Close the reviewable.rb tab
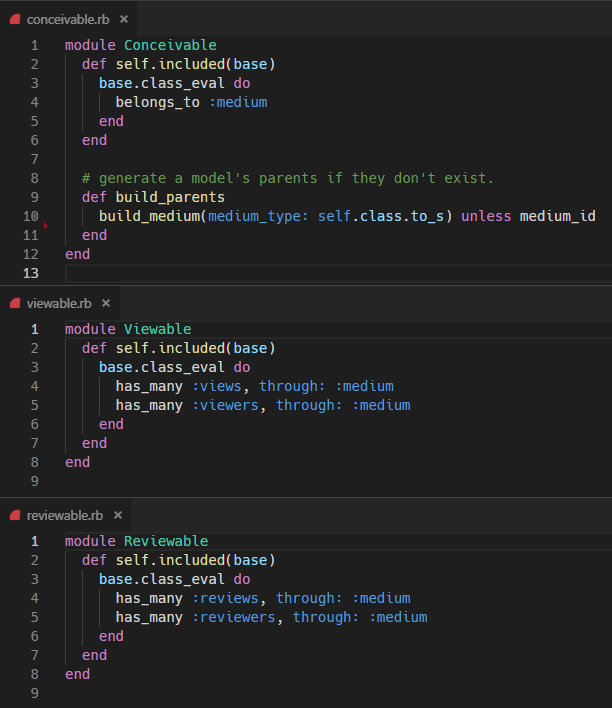 118,515
